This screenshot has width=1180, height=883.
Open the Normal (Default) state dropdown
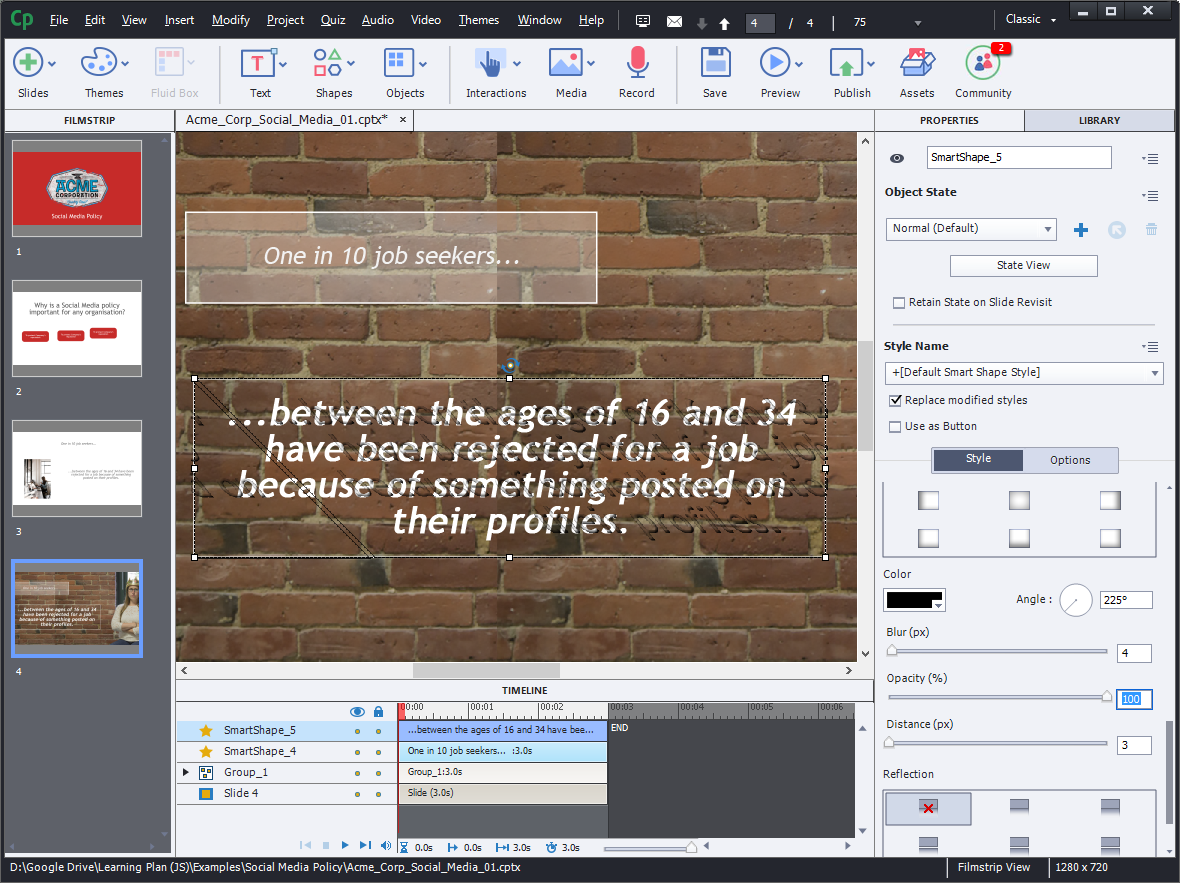(x=970, y=229)
